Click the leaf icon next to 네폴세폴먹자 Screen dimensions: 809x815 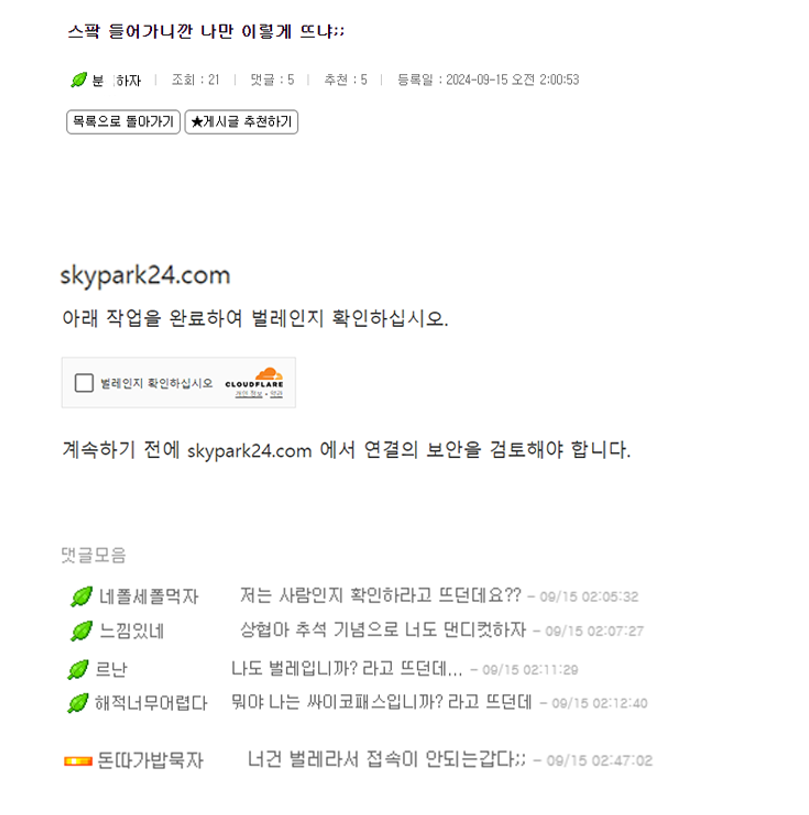[x=82, y=597]
